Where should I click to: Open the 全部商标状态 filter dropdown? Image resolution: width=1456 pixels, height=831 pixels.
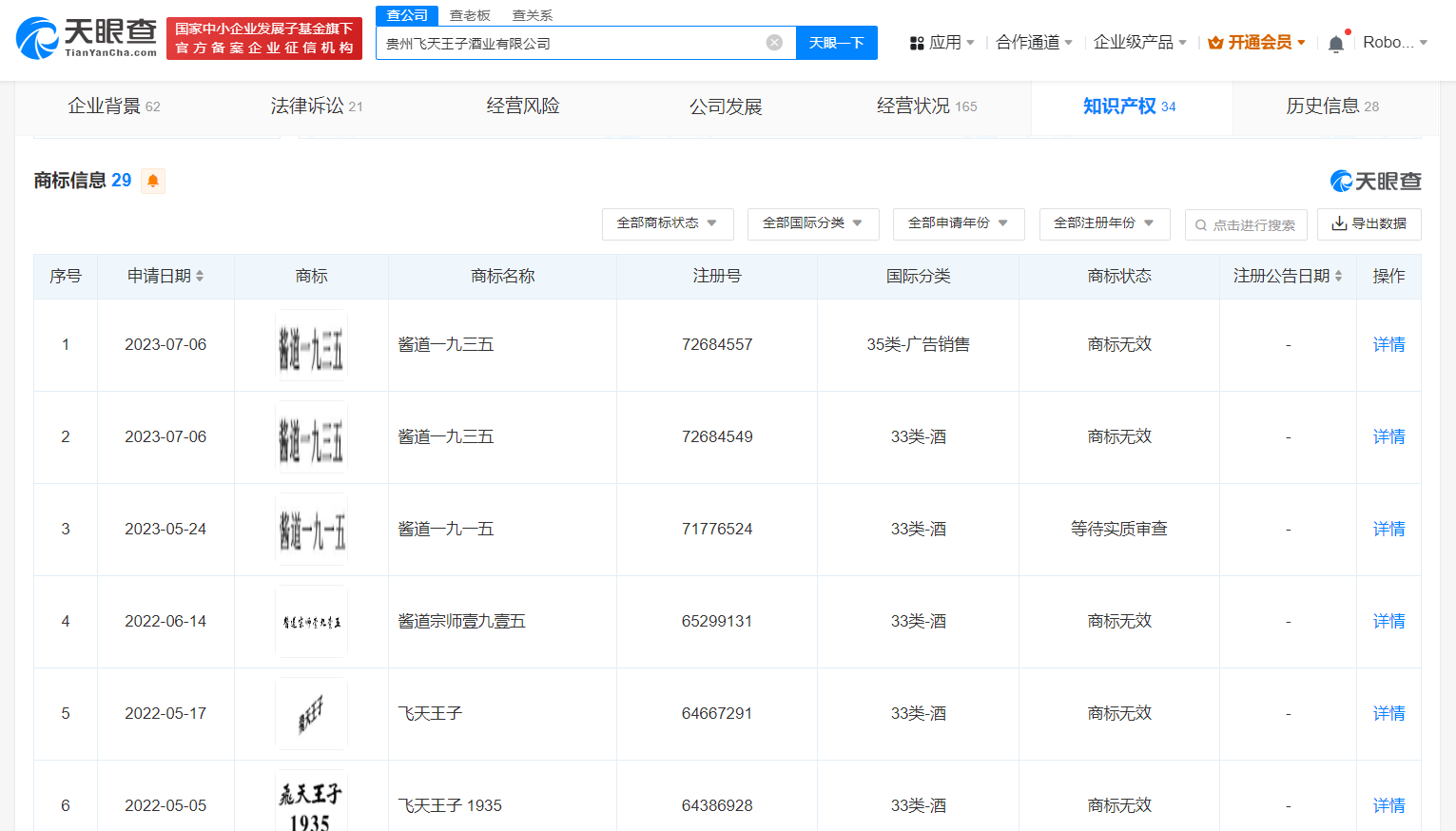668,224
